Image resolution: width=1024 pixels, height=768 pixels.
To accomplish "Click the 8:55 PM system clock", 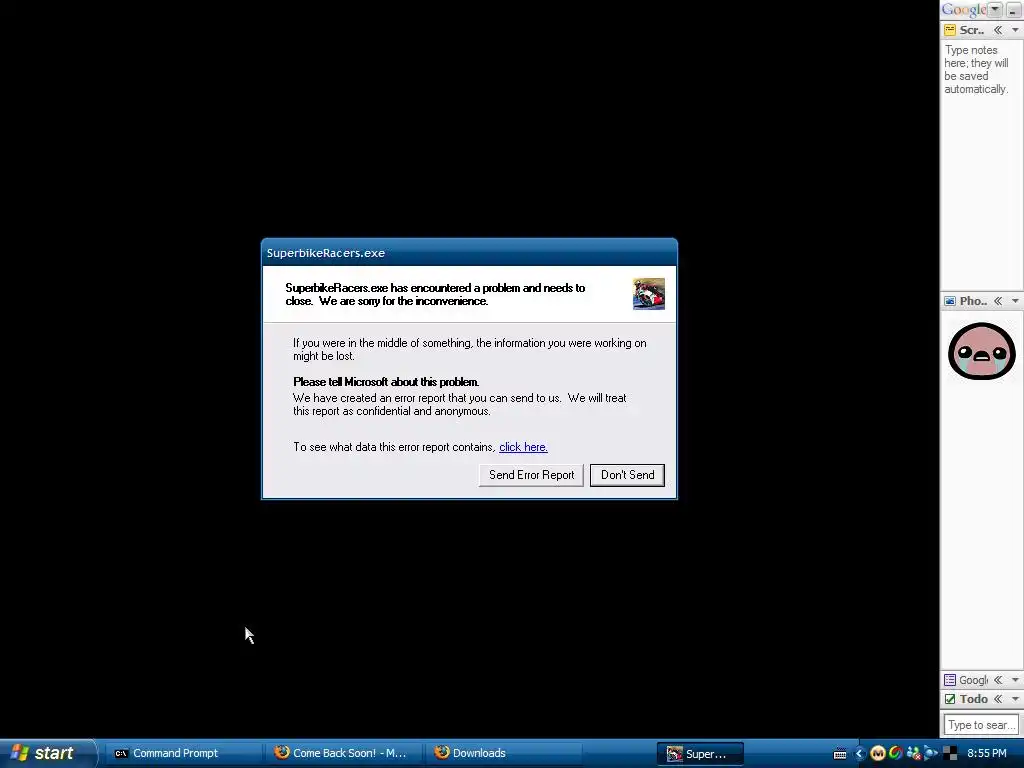I will tap(986, 753).
